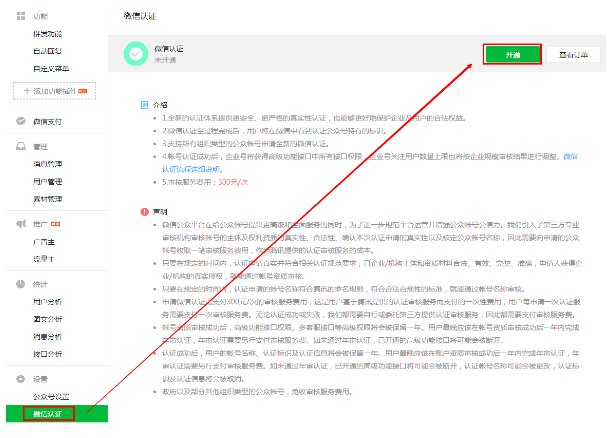Click the 统计 section label
This screenshot has height=438, width=615.
coord(40,284)
